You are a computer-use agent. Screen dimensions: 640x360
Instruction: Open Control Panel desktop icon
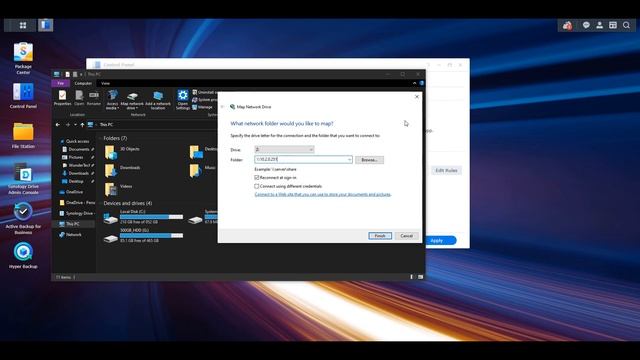tap(23, 96)
